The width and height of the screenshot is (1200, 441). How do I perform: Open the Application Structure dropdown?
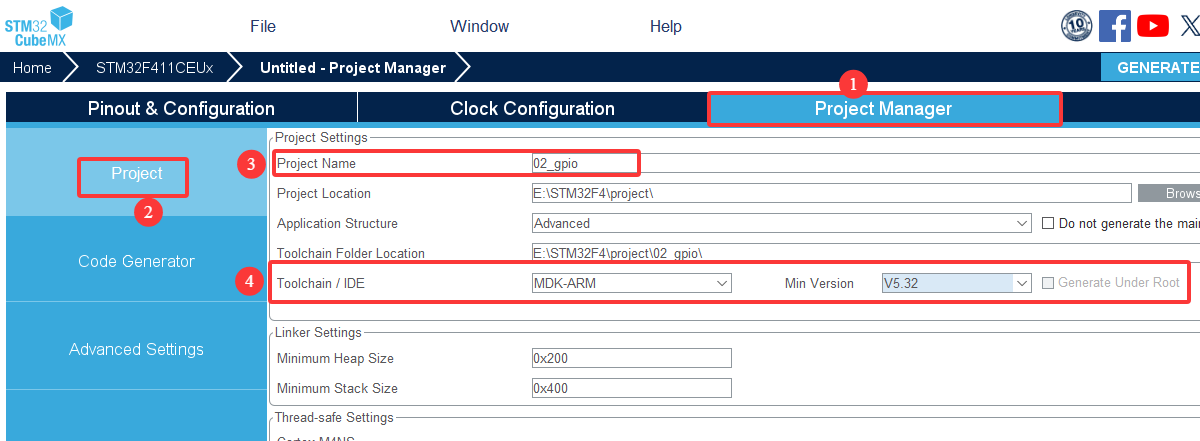coord(782,223)
